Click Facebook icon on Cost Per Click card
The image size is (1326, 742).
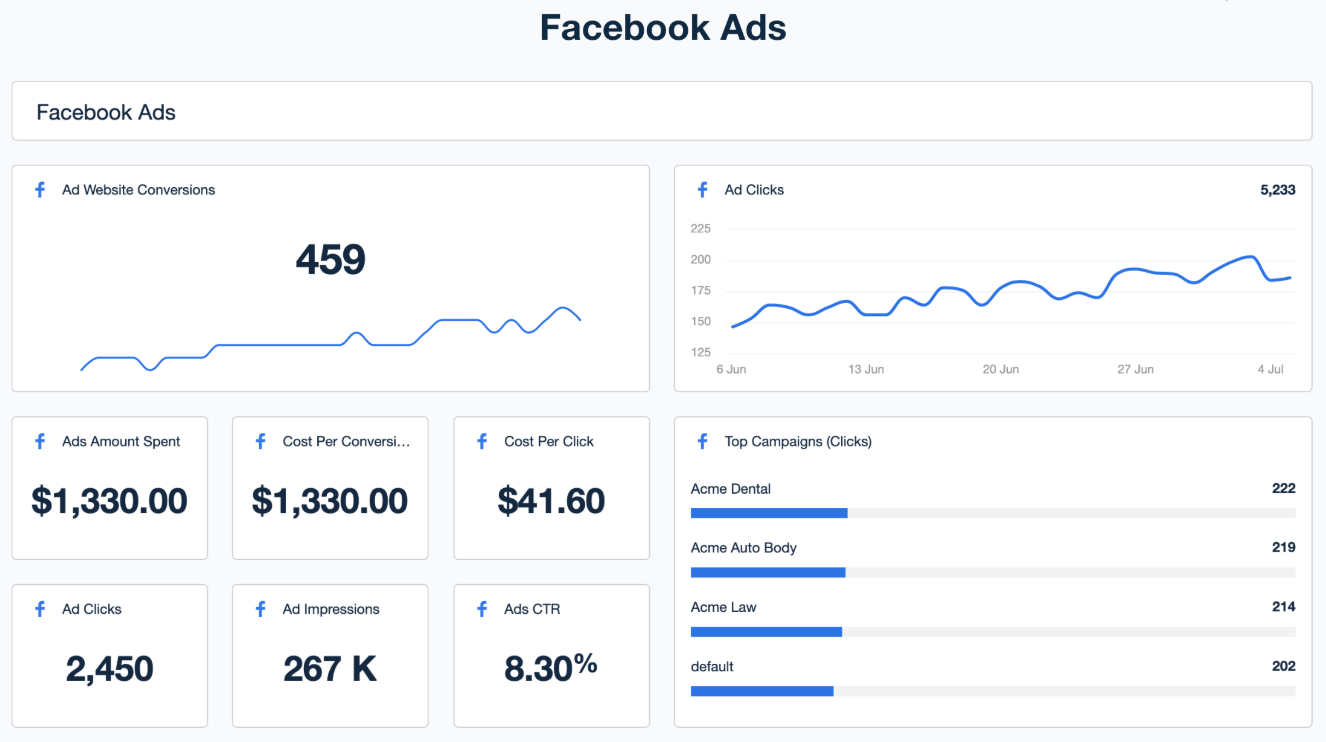[482, 441]
